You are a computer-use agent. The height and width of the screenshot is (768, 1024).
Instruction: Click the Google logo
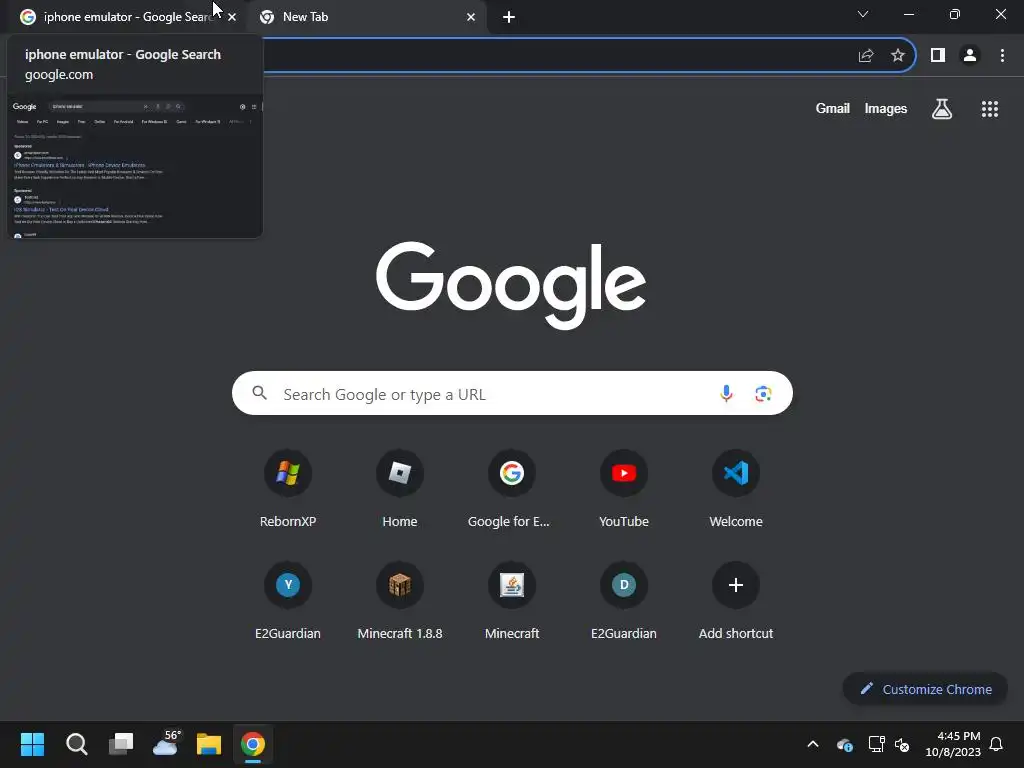tap(511, 285)
